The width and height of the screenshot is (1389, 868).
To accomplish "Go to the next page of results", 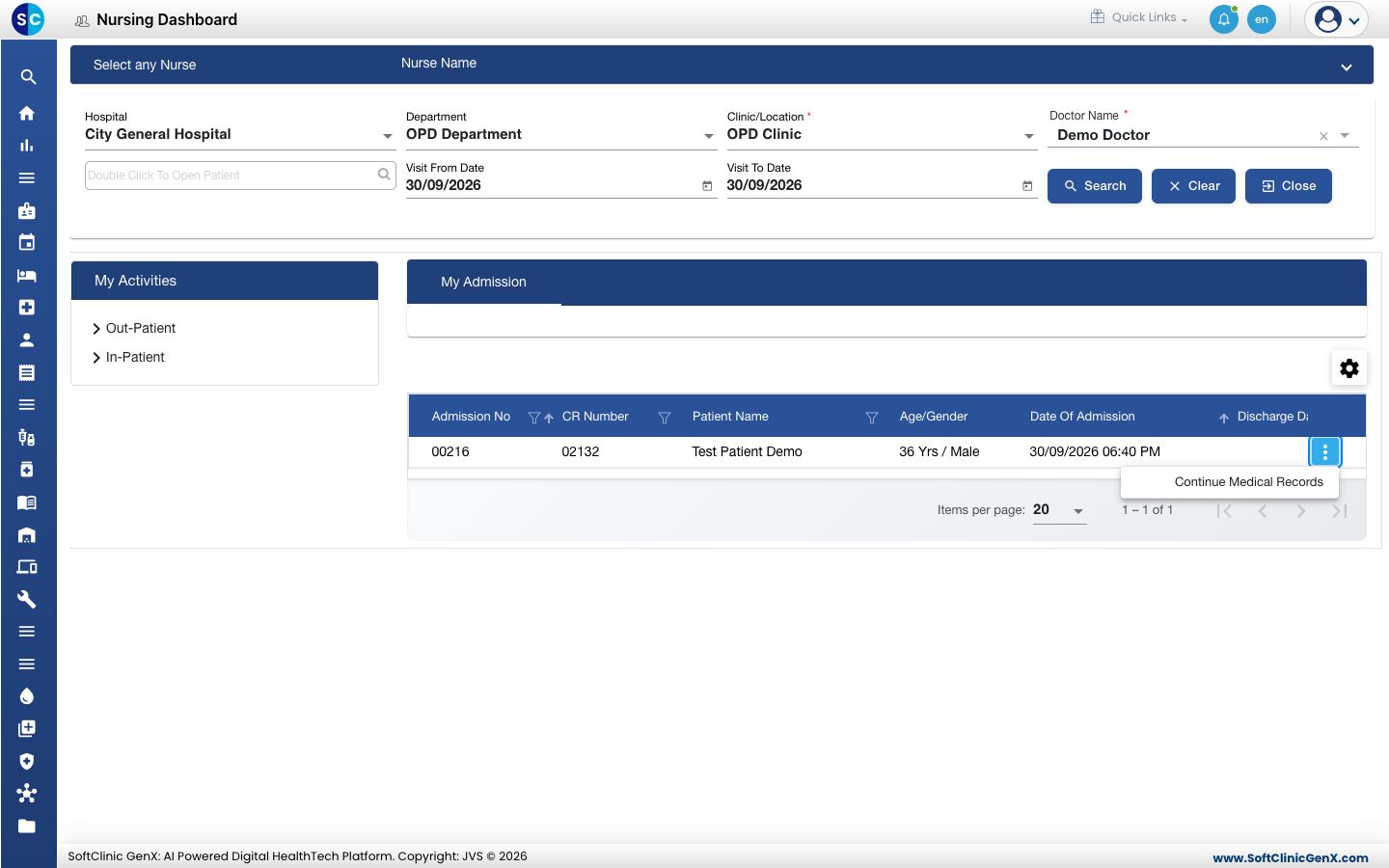I will pos(1301,511).
